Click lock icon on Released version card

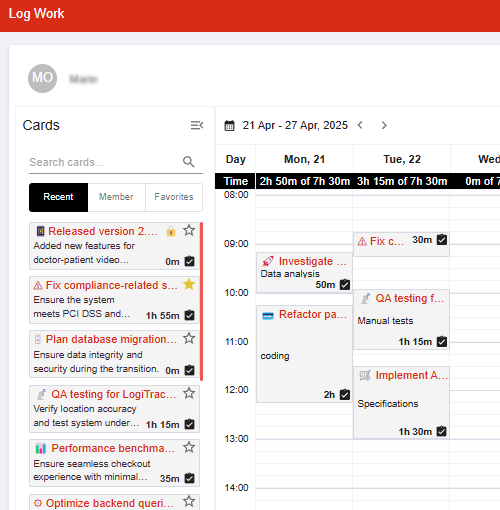(171, 231)
